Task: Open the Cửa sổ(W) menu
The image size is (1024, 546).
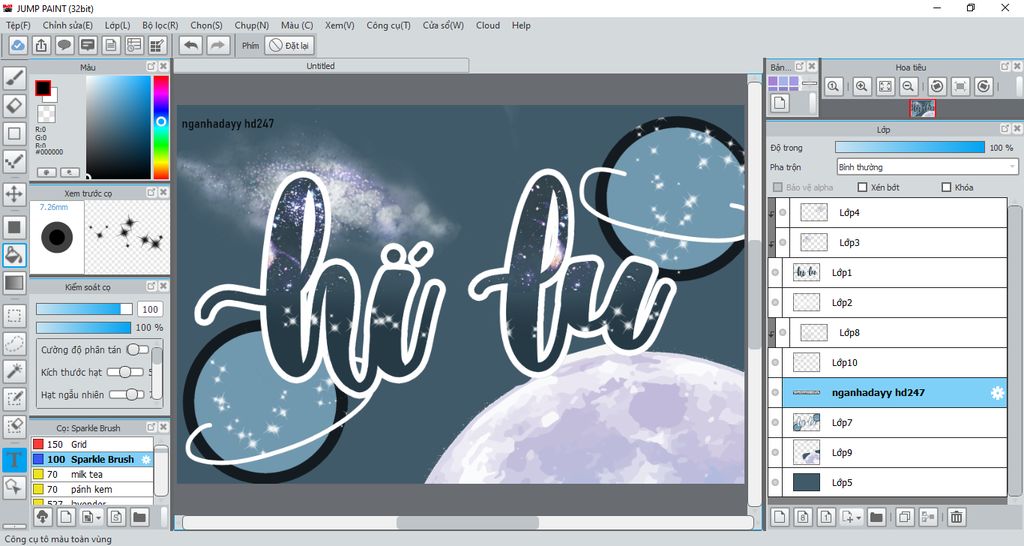Action: click(x=443, y=25)
